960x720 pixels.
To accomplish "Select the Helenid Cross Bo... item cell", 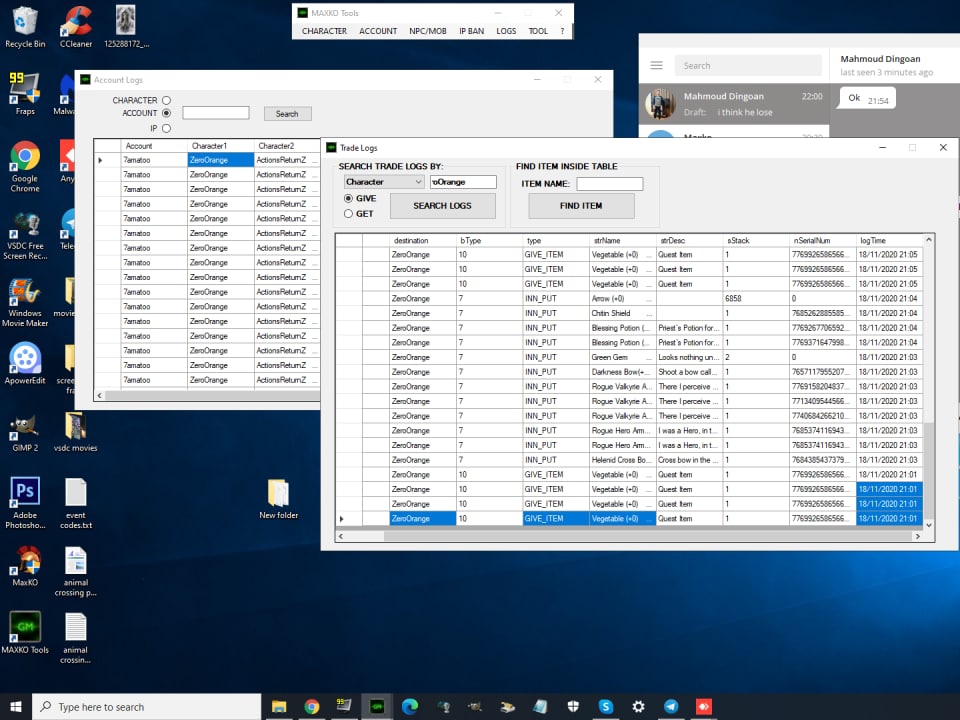I will [x=622, y=460].
